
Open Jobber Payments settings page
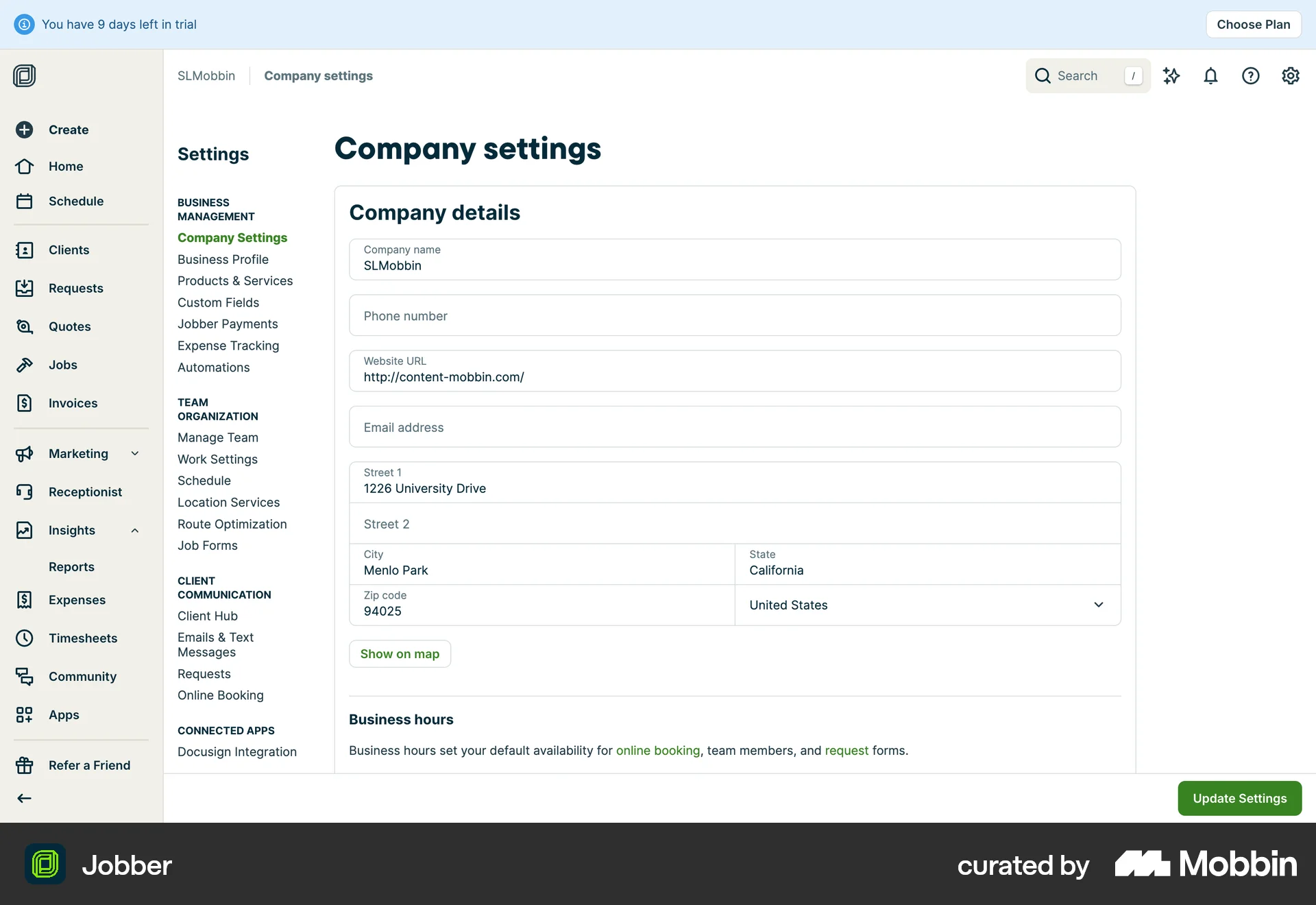pyautogui.click(x=228, y=324)
